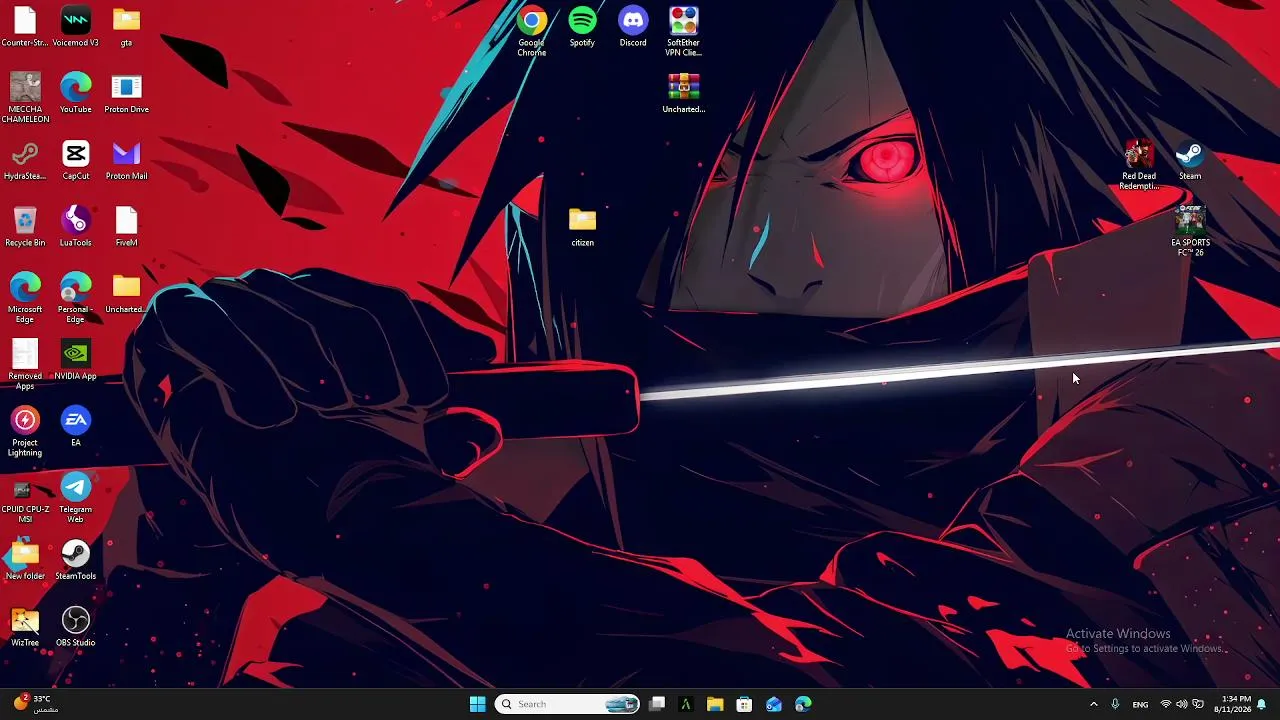Open the Counter-Strike file on the desktop
The image size is (1280, 720).
(25, 27)
